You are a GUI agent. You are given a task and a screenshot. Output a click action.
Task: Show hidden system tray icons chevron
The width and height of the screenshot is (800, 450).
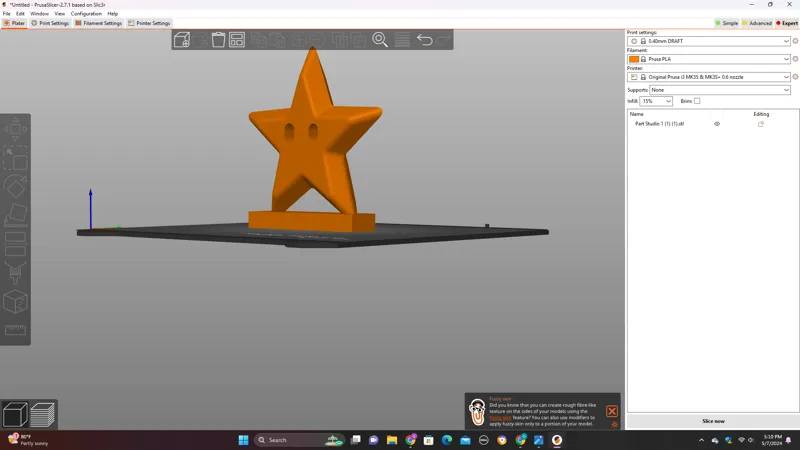[702, 440]
